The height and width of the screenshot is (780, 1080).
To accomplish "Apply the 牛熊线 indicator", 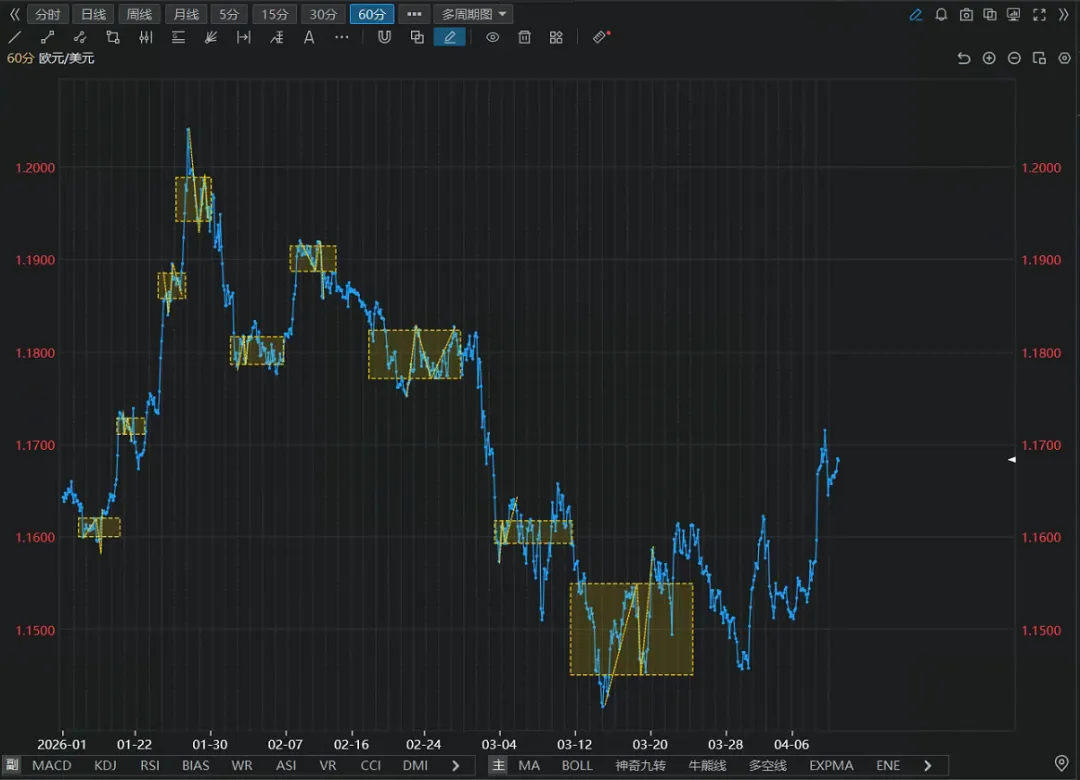I will click(707, 766).
